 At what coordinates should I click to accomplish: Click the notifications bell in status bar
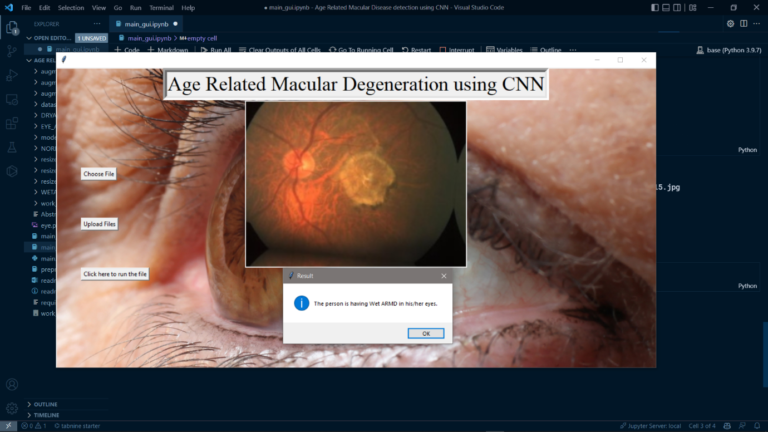coord(757,426)
